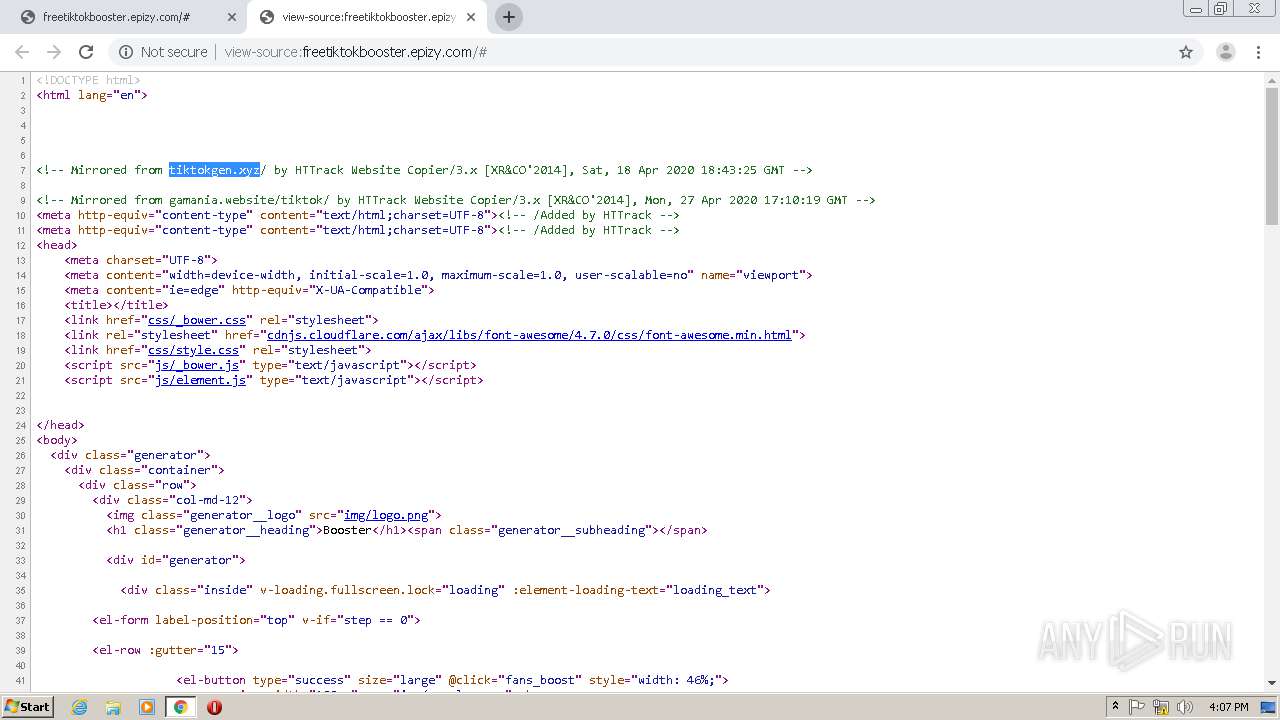Go back with the browser back arrow
1280x720 pixels.
tap(22, 52)
